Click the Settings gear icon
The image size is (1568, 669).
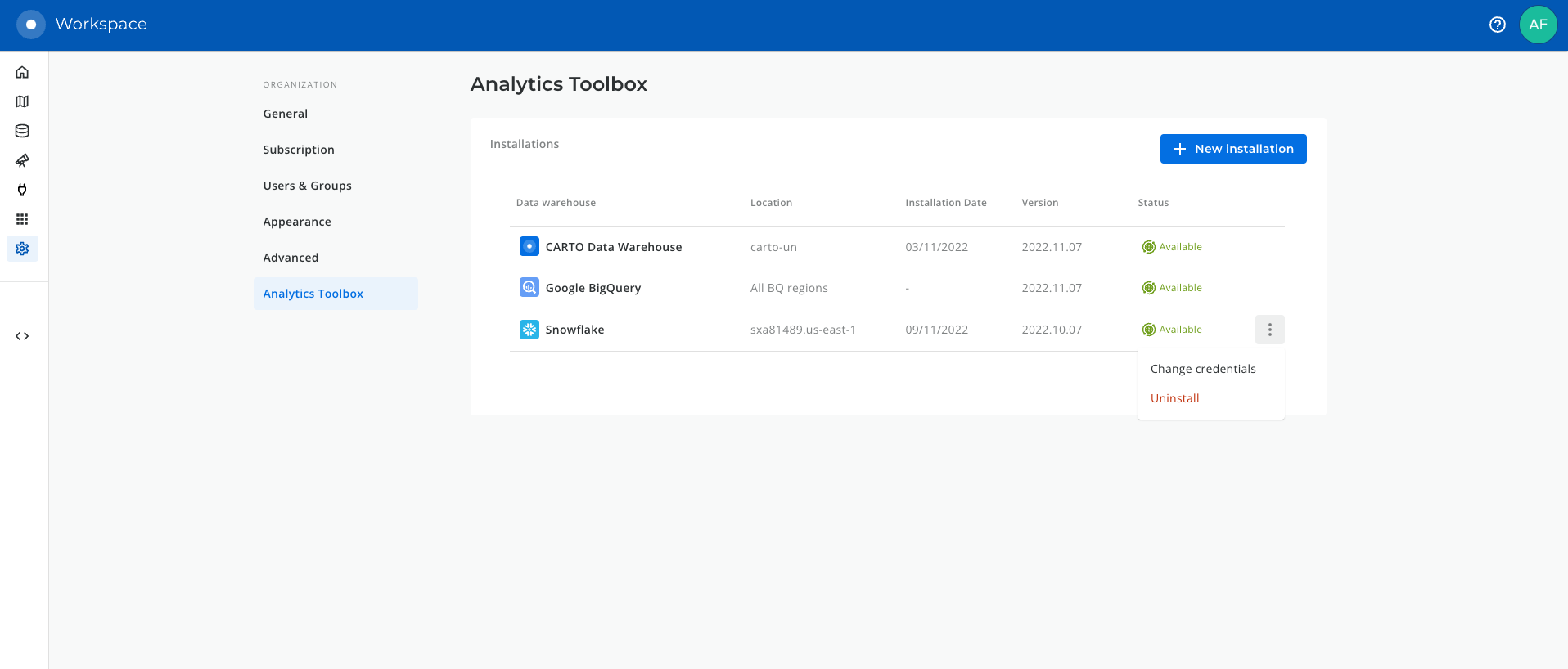pyautogui.click(x=22, y=249)
